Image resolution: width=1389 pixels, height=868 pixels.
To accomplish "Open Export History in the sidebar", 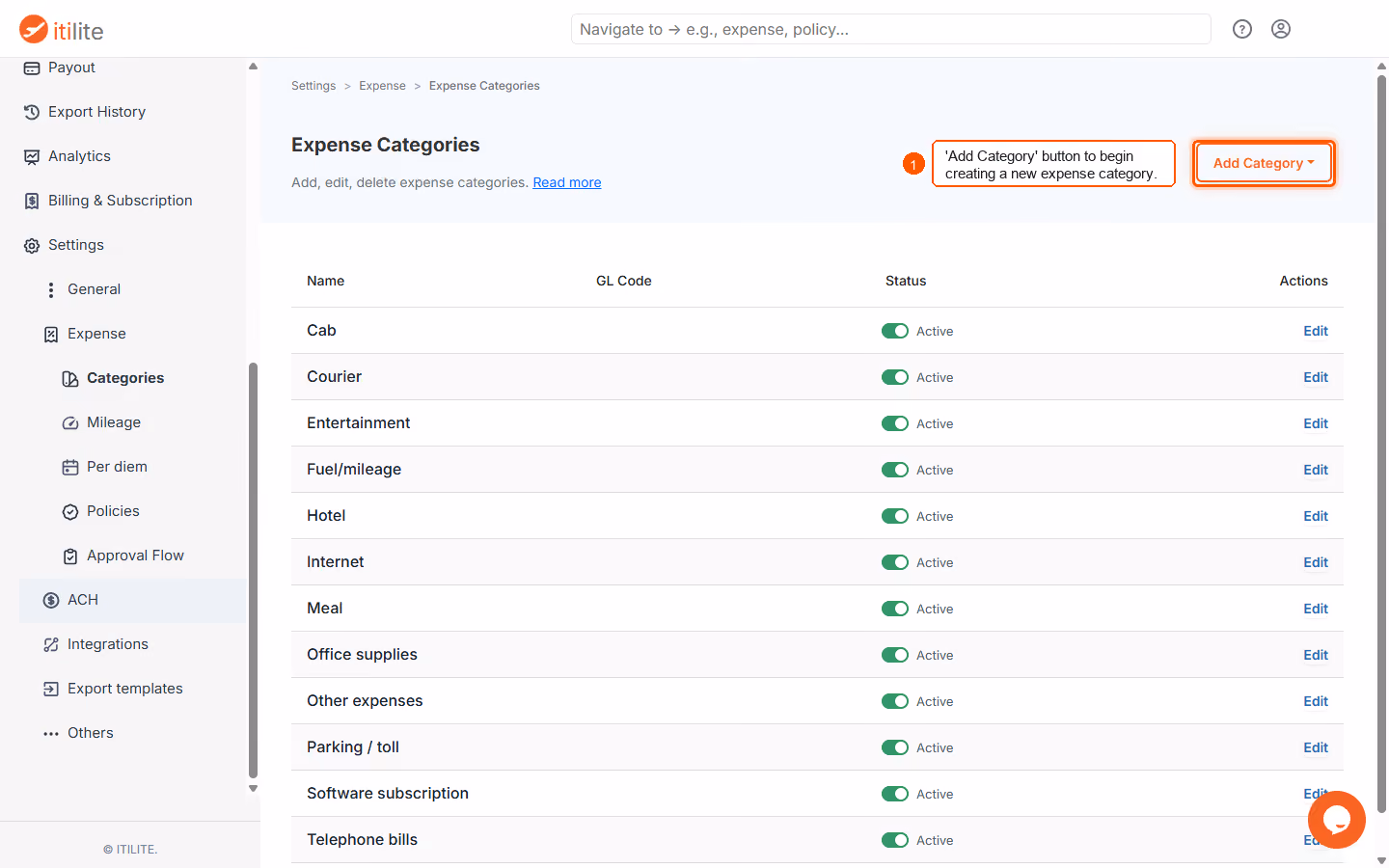I will (x=96, y=112).
